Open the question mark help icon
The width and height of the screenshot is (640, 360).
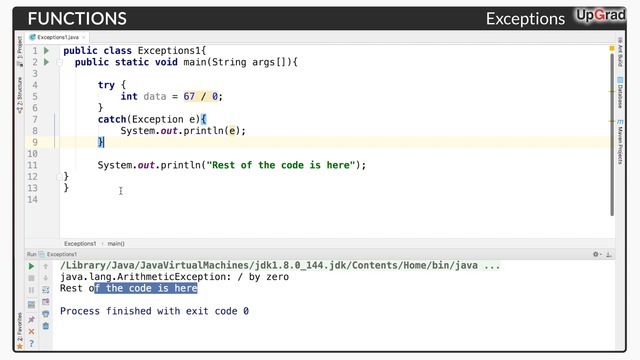pyautogui.click(x=31, y=343)
